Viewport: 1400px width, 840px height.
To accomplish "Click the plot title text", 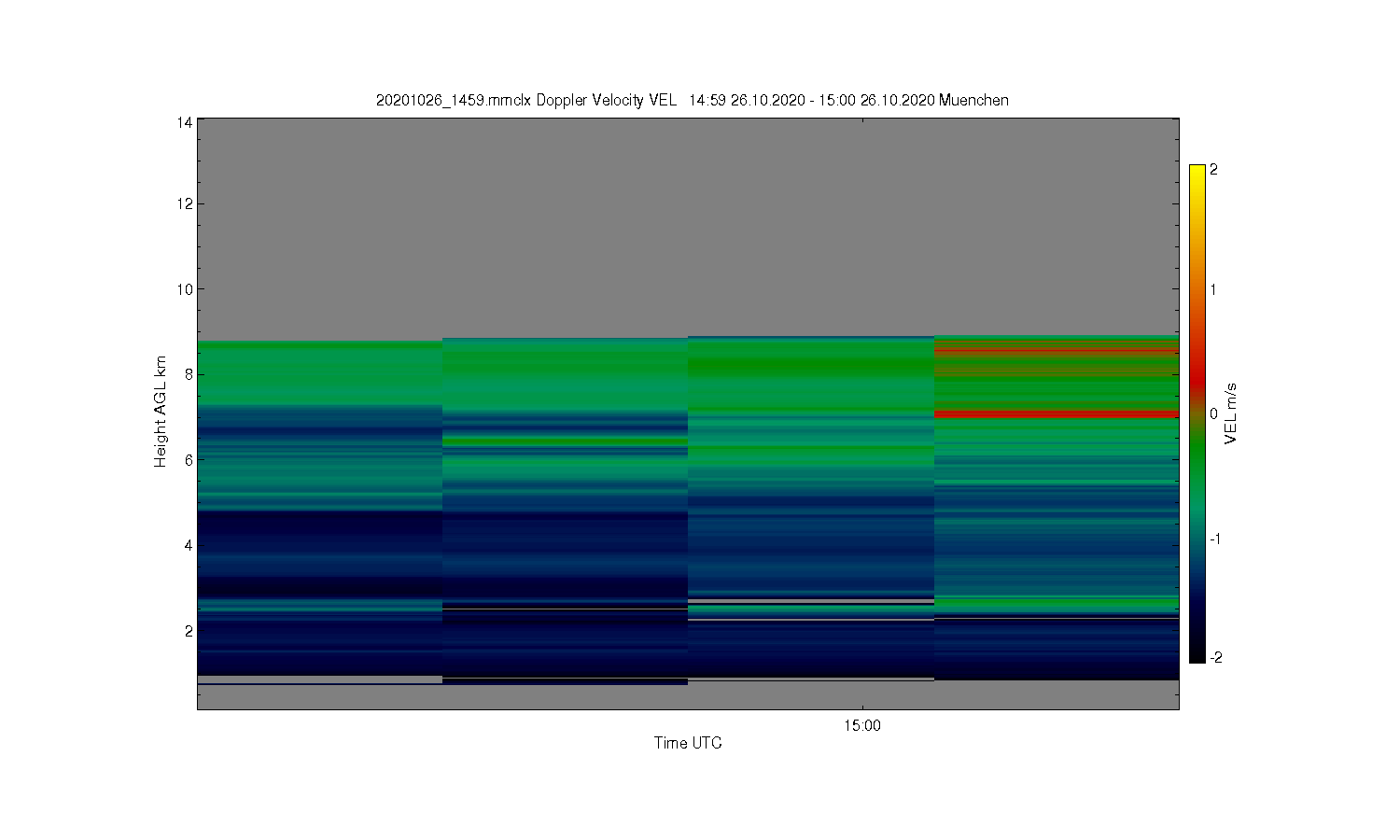I will point(692,100).
